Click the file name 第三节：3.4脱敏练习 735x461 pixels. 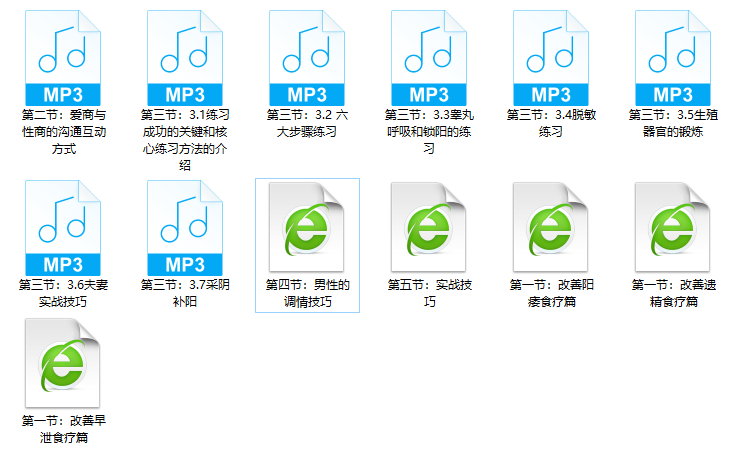[x=551, y=123]
